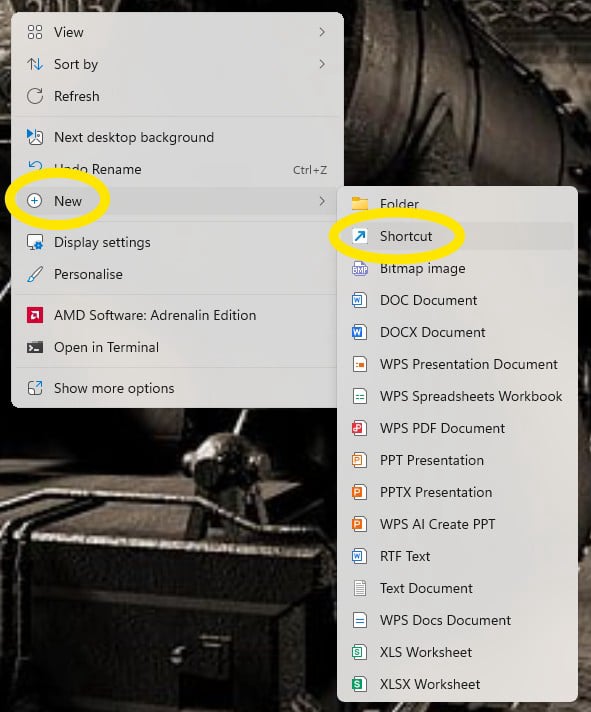591x712 pixels.
Task: Open the New submenu chevron
Action: pyautogui.click(x=322, y=201)
